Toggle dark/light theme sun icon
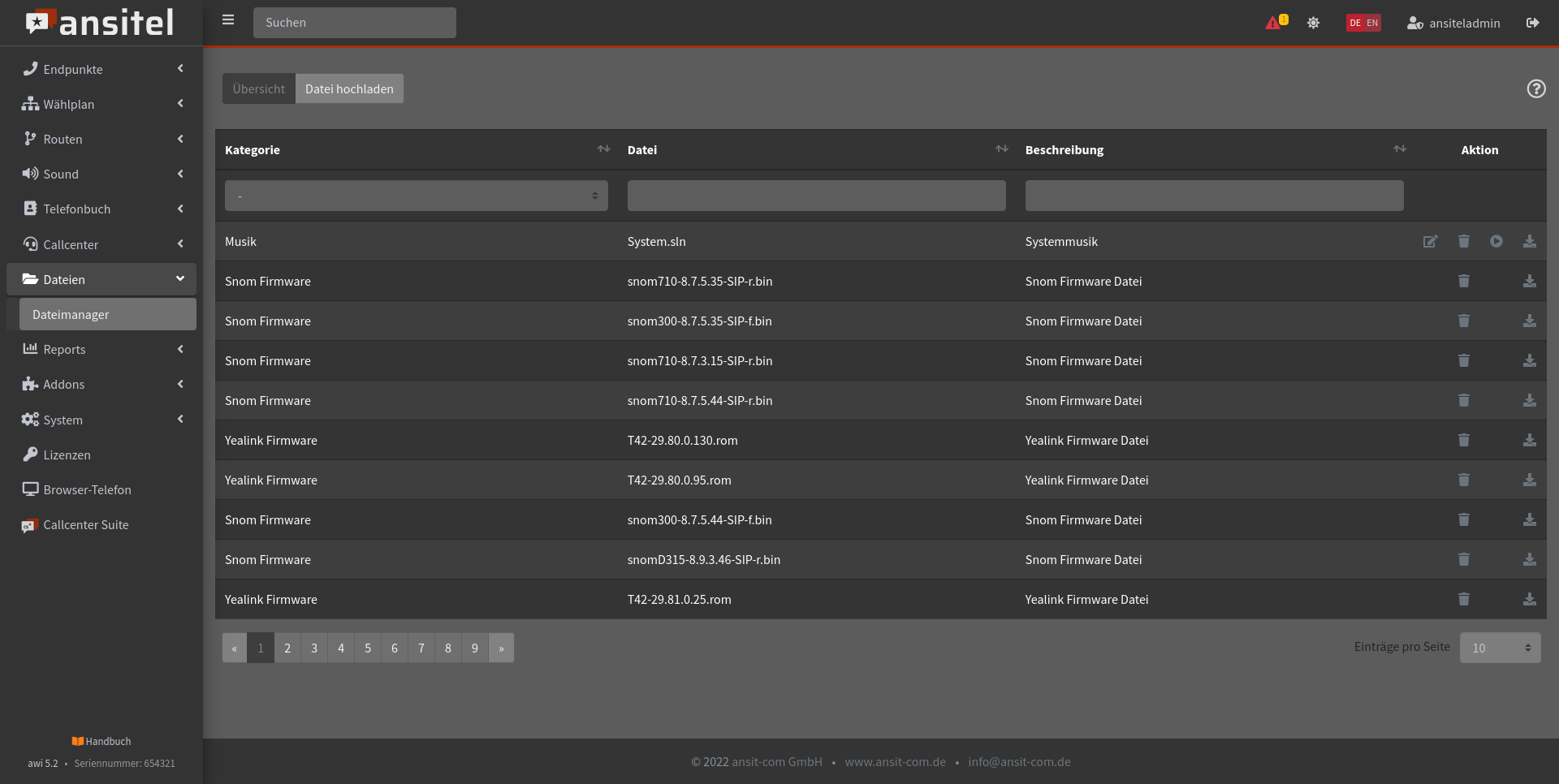Screen dimensions: 1559x784 pos(1313,23)
